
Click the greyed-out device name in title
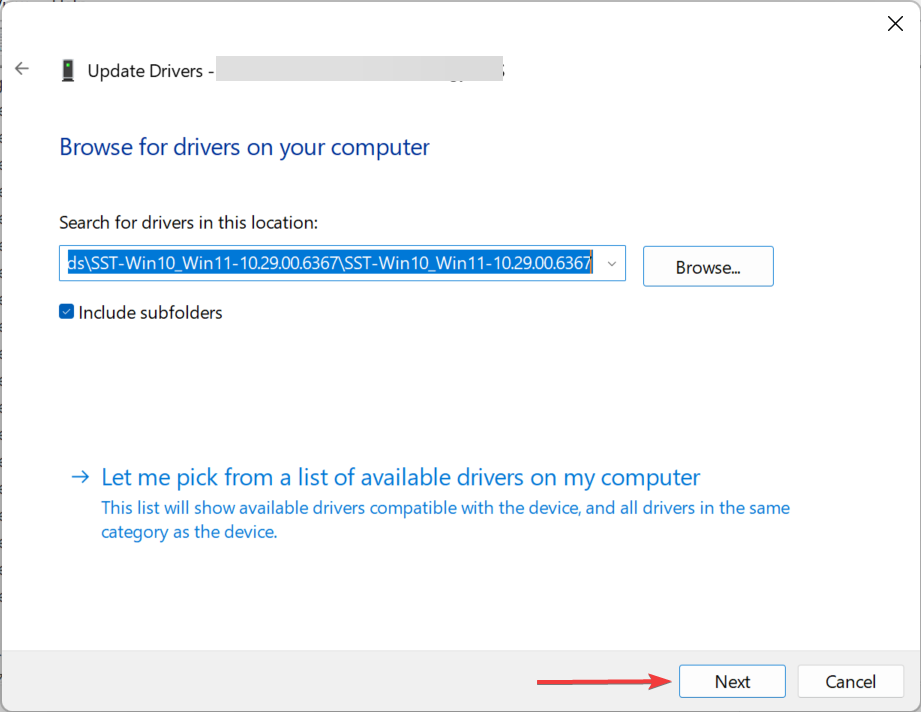360,71
